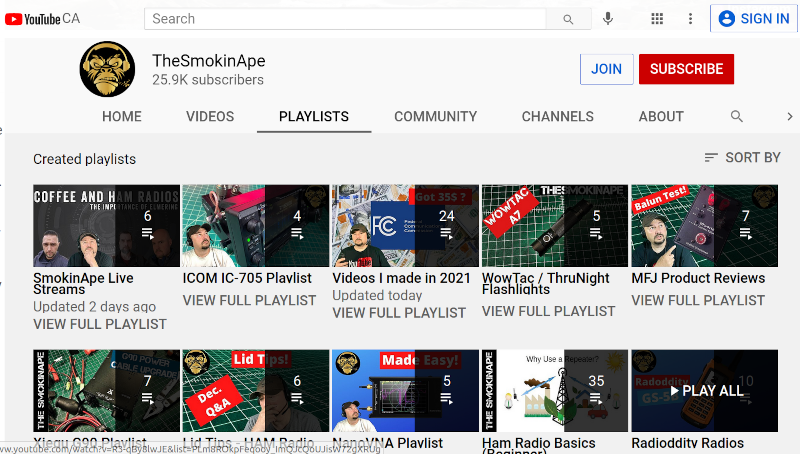The image size is (800, 454).
Task: Click Updated 2 days ago text
Action: coord(94,307)
